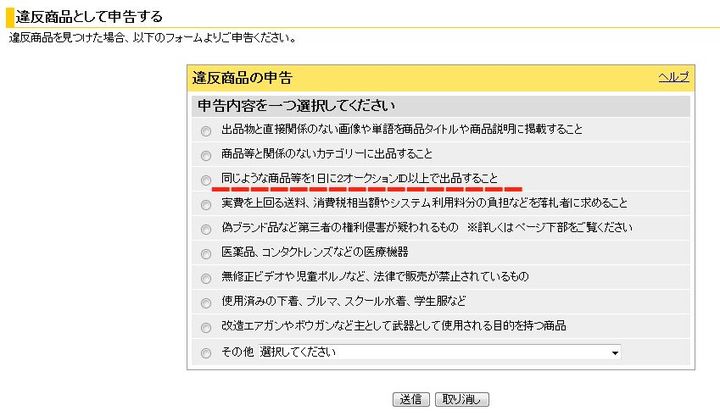The height and width of the screenshot is (416, 720).
Task: Click the note ※詳しくはページ下部をご覧ください
Action: 550,227
